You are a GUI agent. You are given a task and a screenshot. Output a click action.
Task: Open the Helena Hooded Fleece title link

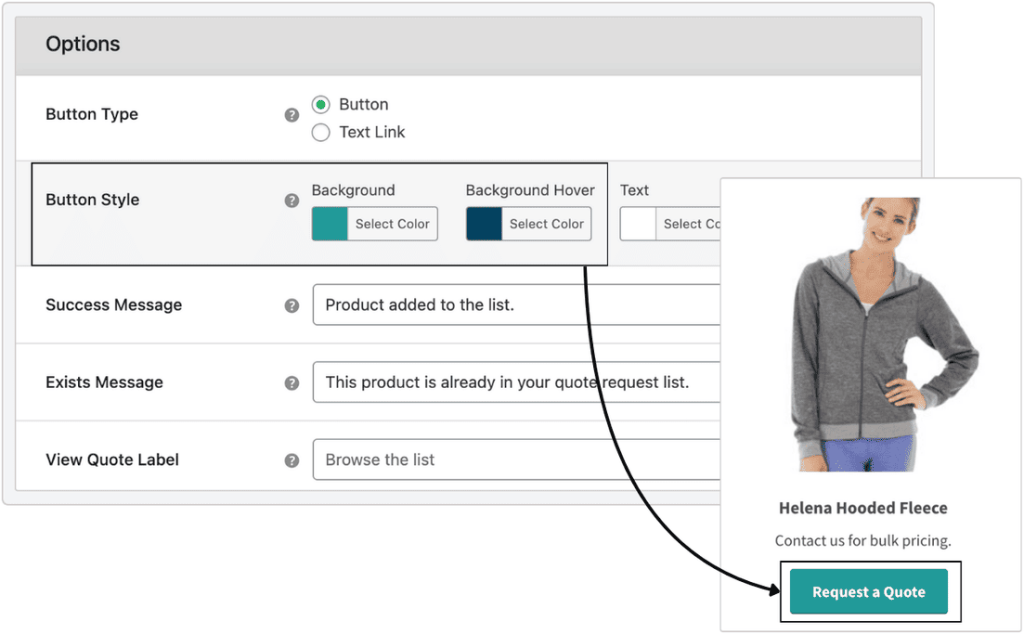point(863,508)
